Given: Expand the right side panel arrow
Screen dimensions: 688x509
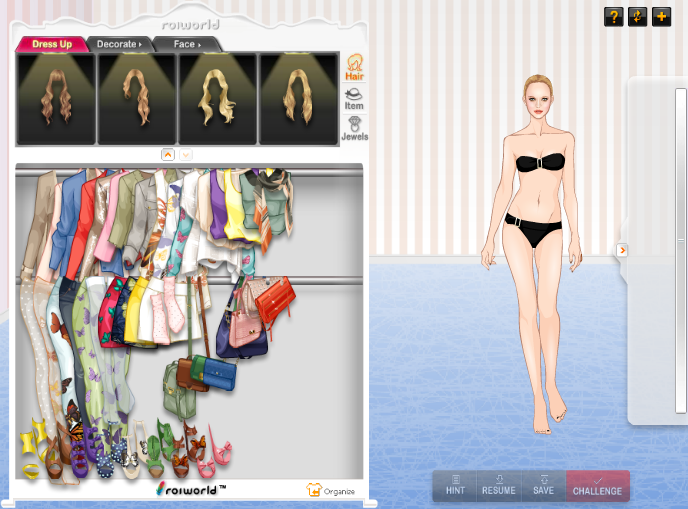Looking at the screenshot, I should click(x=622, y=250).
